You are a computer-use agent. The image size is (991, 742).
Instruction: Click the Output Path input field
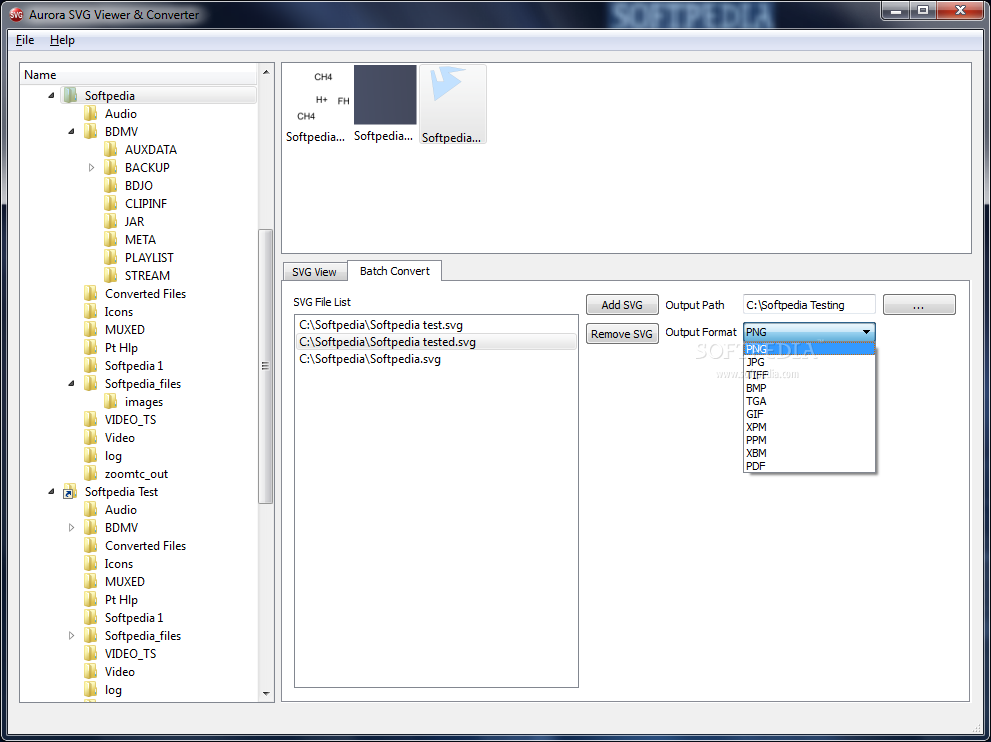pos(809,305)
